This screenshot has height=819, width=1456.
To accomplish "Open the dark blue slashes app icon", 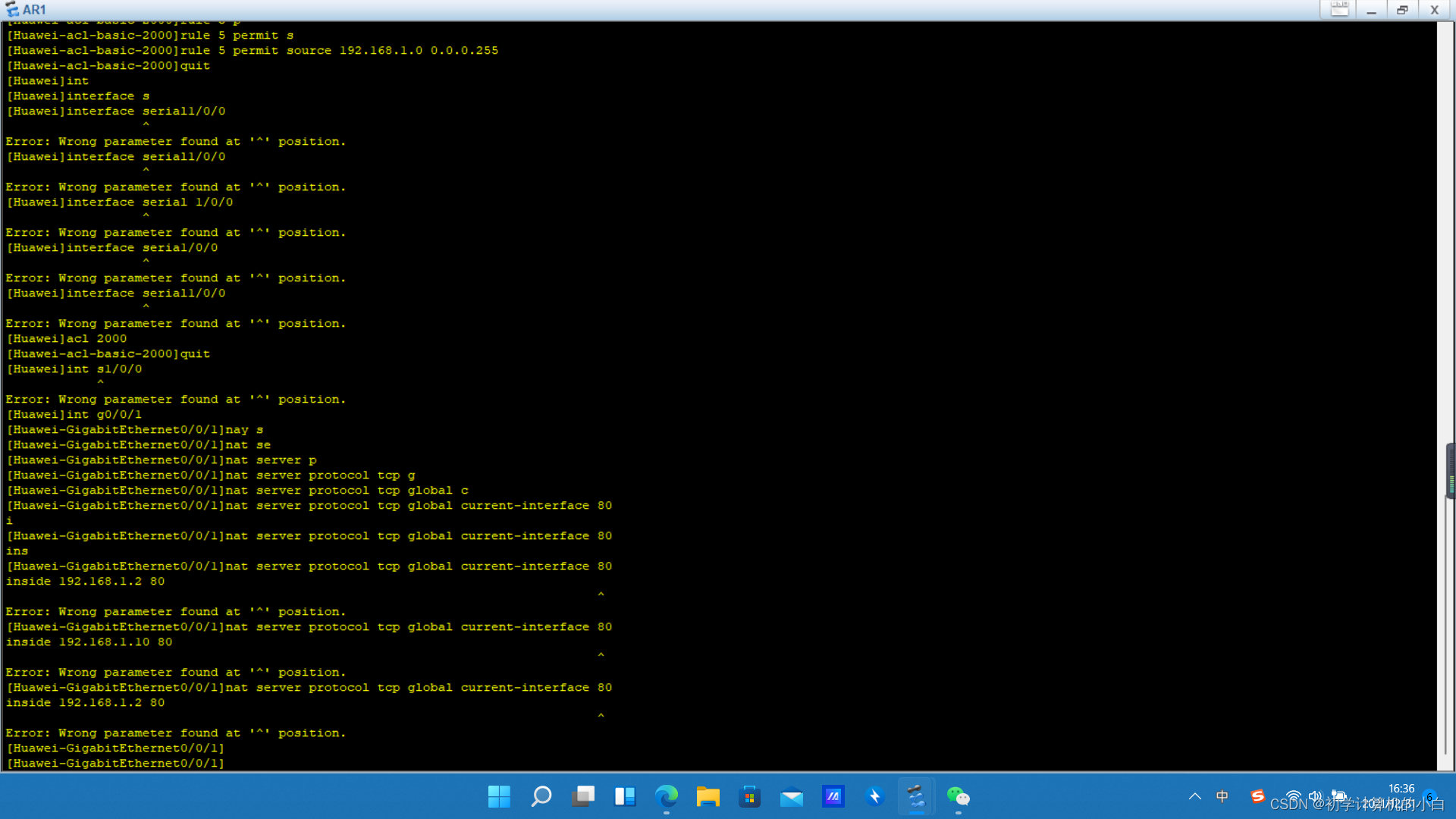I will [833, 796].
